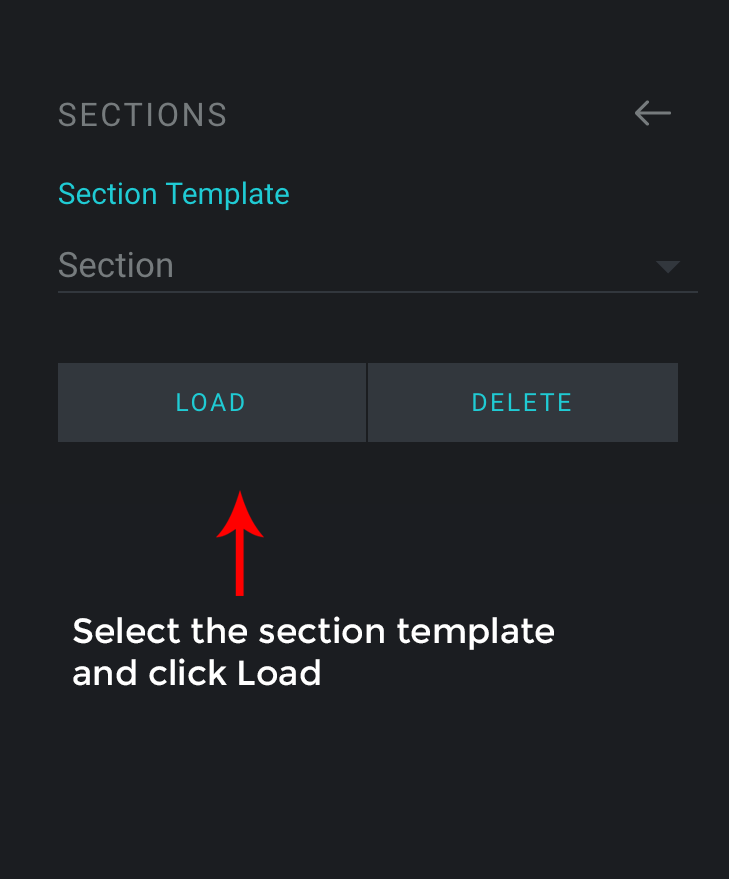Click the Section Template label
This screenshot has height=879, width=729.
click(174, 194)
